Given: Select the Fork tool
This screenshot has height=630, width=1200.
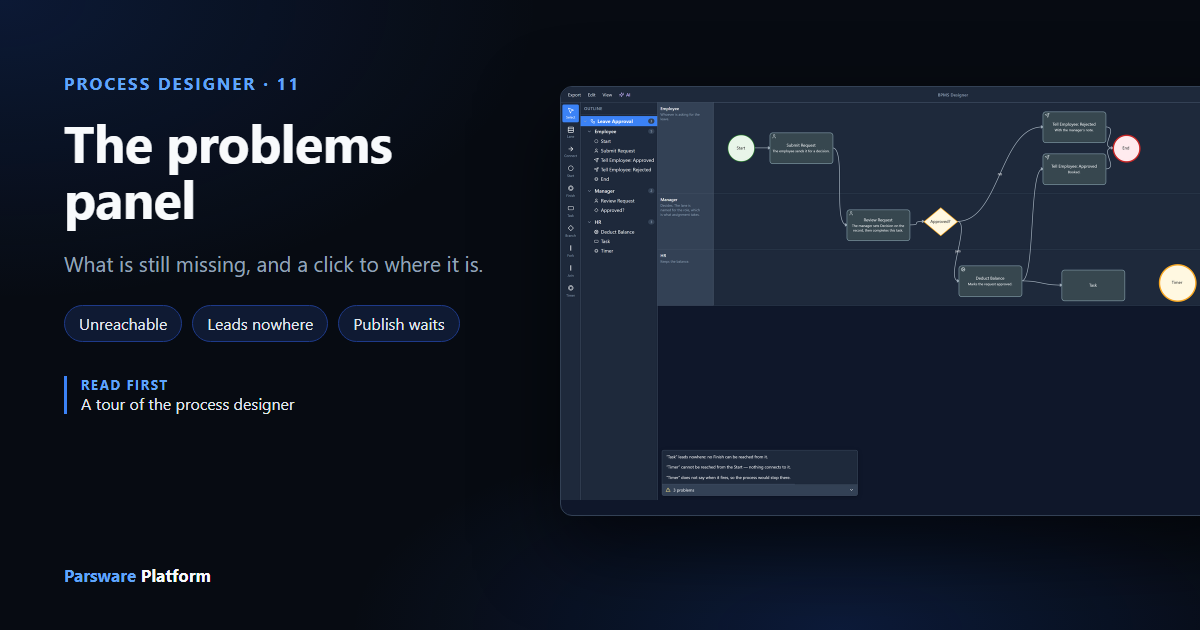Looking at the screenshot, I should (570, 250).
